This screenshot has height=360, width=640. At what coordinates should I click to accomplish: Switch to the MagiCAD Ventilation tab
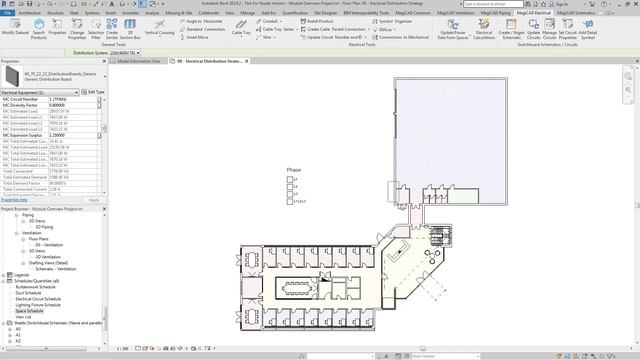coord(456,13)
